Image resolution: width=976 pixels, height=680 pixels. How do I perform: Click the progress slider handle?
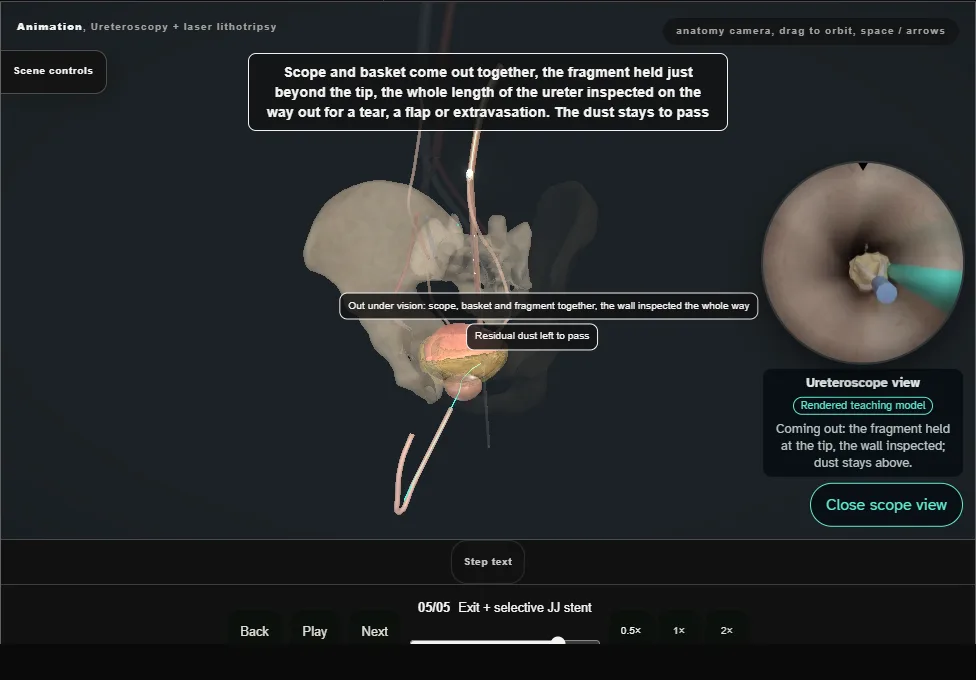(558, 641)
